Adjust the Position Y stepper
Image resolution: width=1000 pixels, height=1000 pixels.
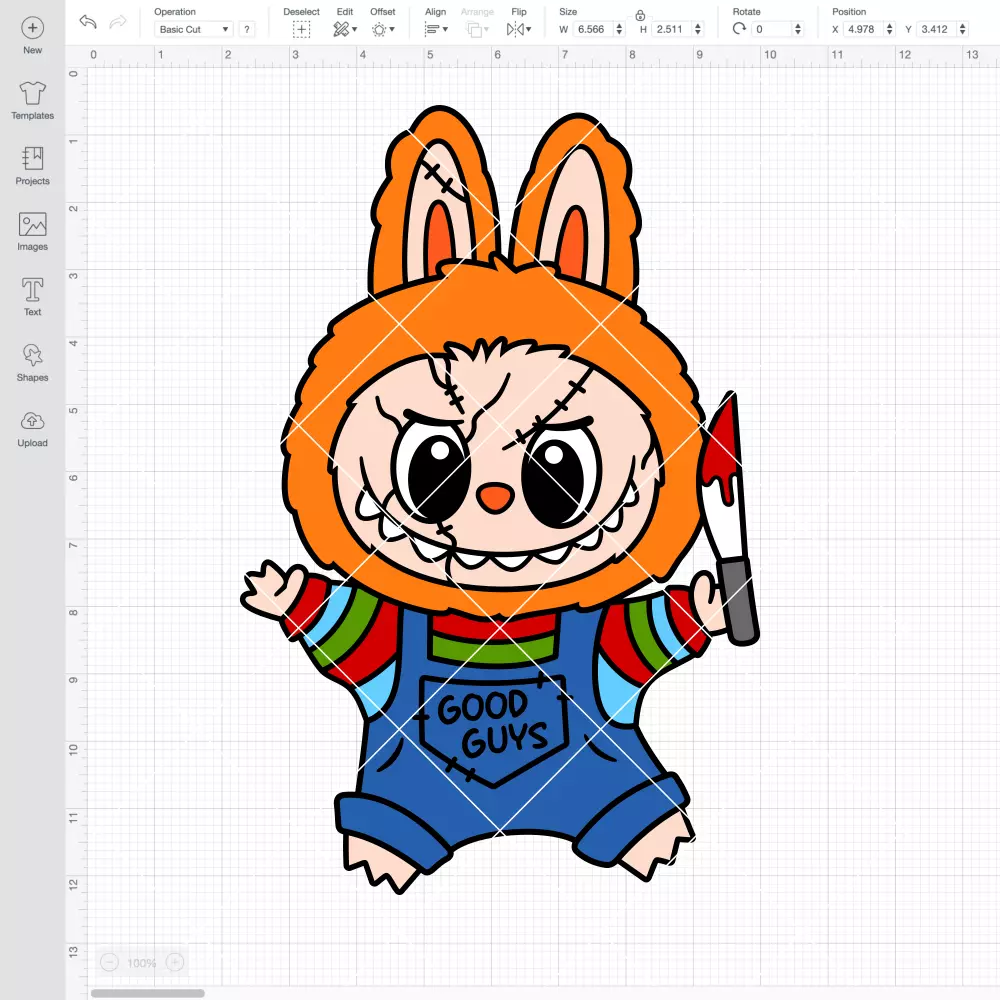[963, 29]
